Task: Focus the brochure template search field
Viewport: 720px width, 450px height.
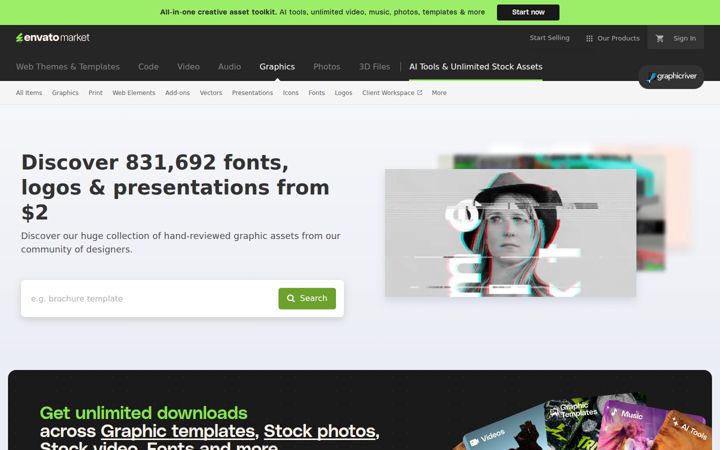Action: [152, 298]
